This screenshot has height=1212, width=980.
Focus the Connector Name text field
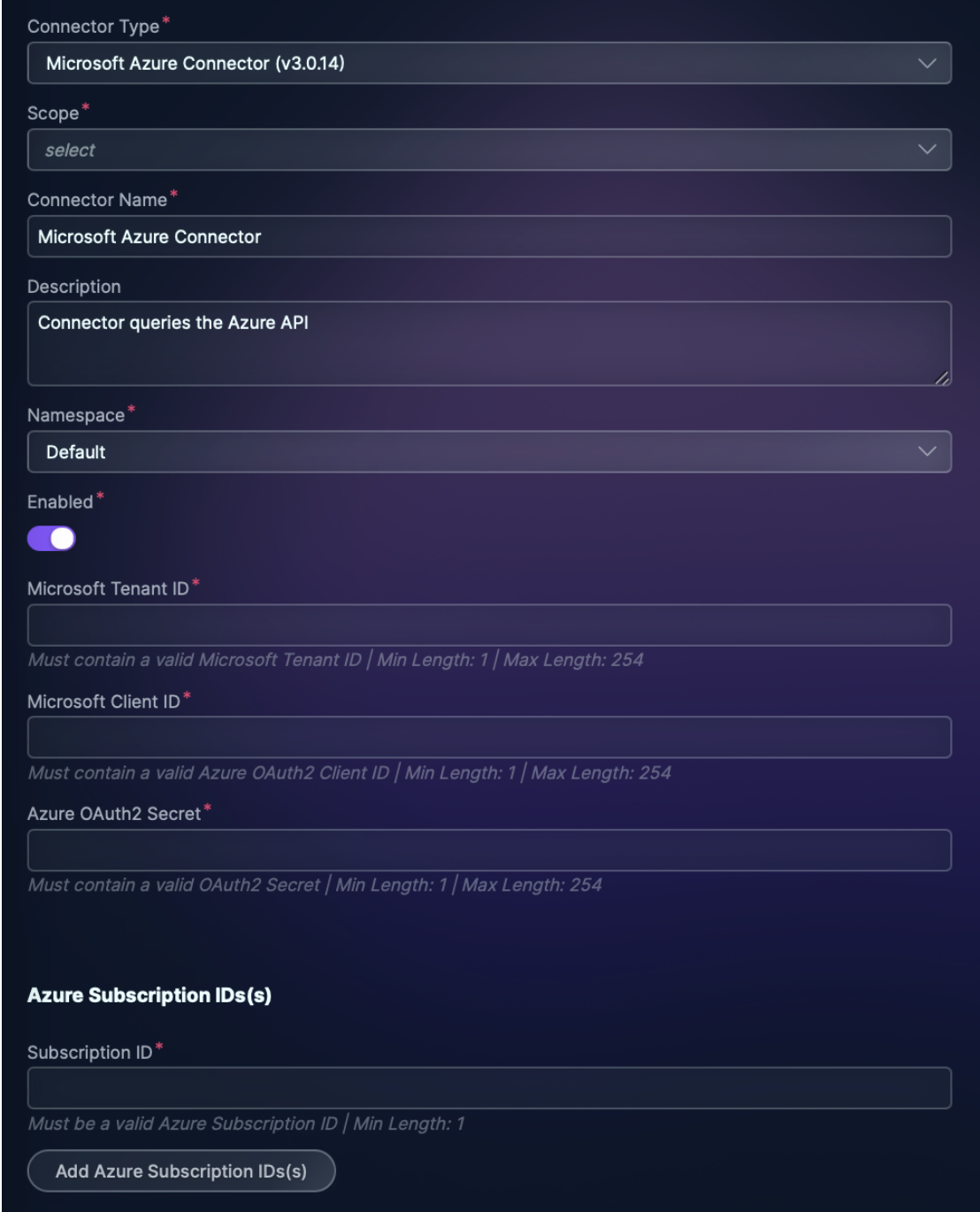click(x=489, y=237)
